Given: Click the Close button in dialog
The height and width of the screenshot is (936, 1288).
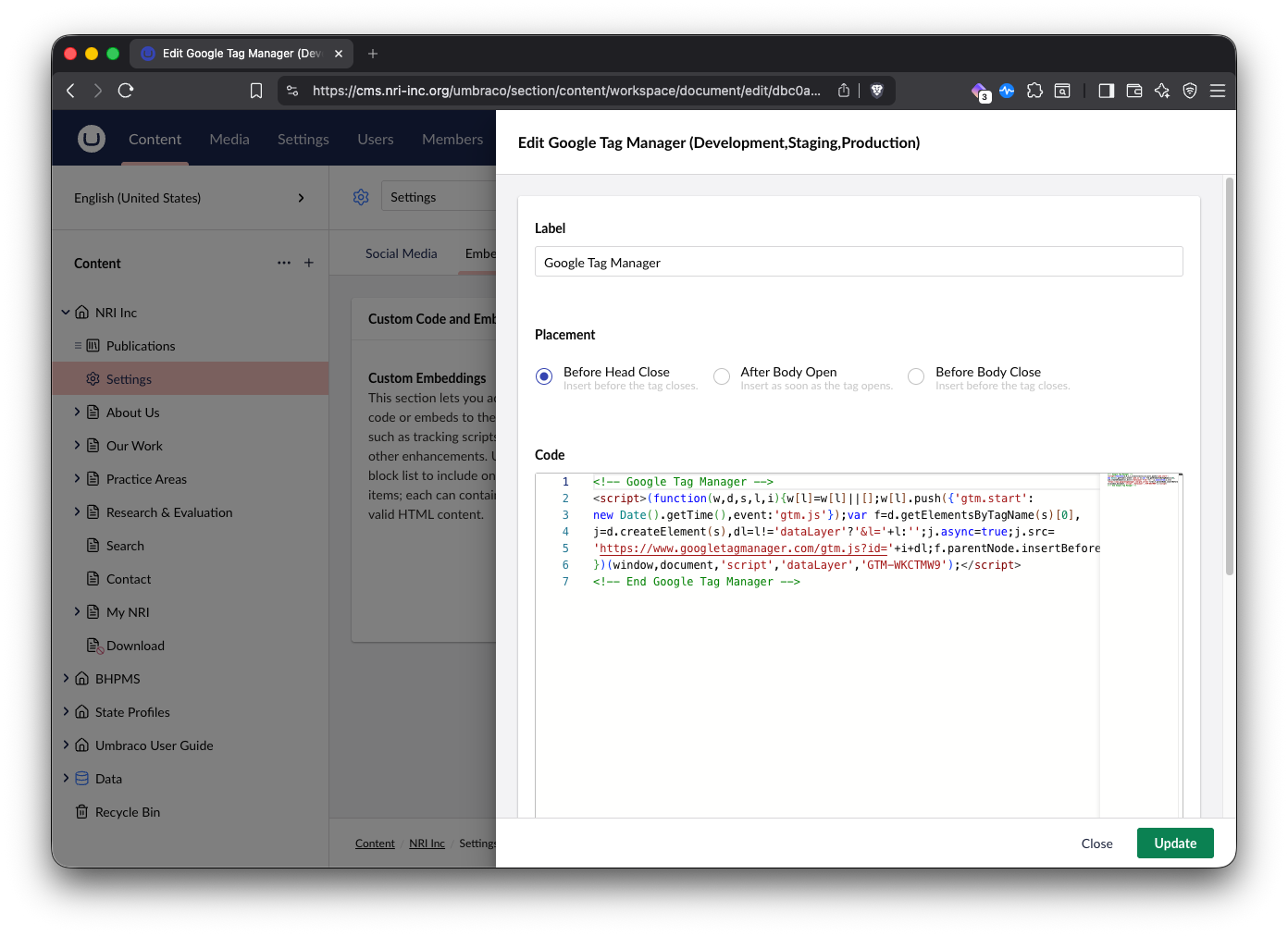Looking at the screenshot, I should click(1096, 844).
